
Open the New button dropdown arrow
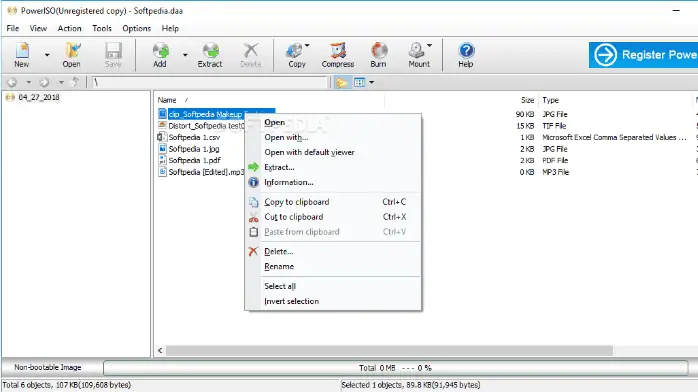click(47, 55)
